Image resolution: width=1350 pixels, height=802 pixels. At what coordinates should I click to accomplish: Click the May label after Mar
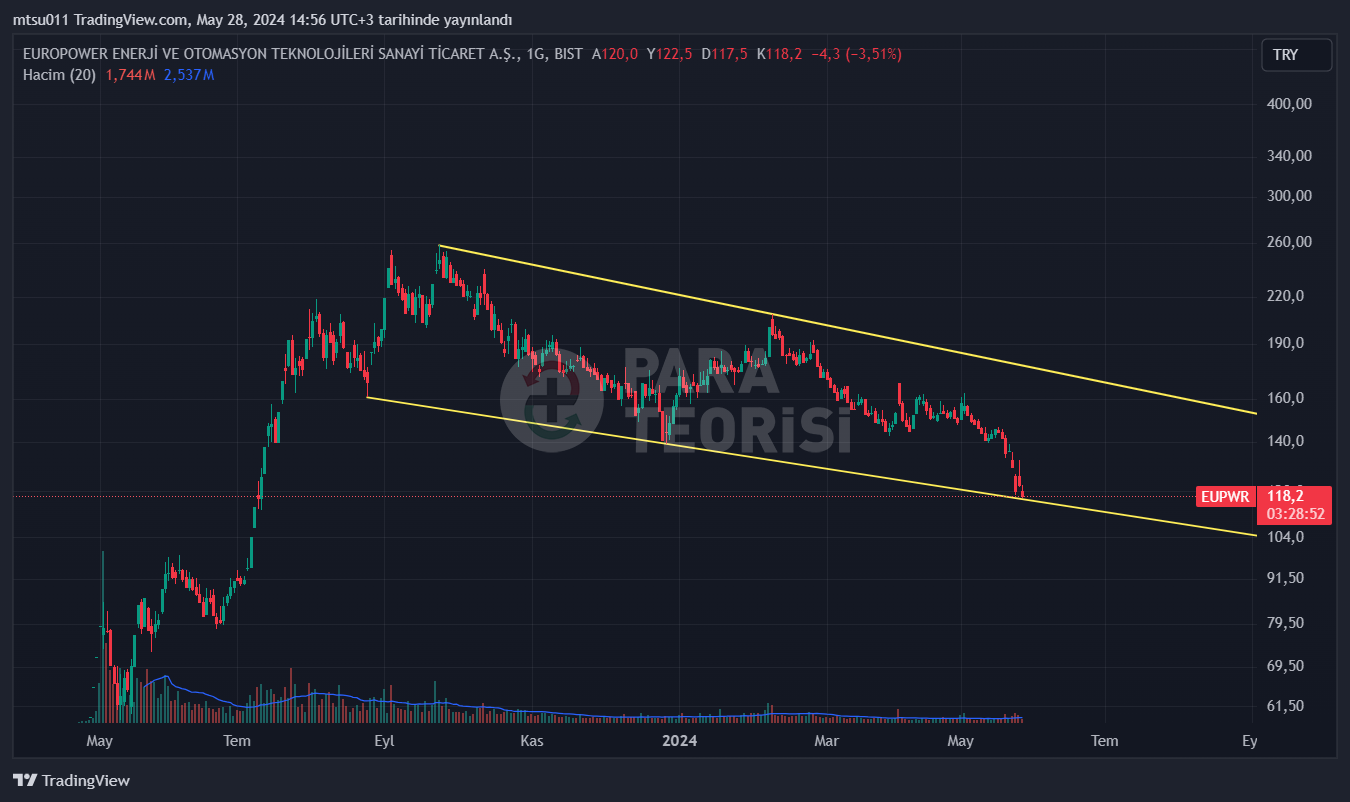(960, 741)
